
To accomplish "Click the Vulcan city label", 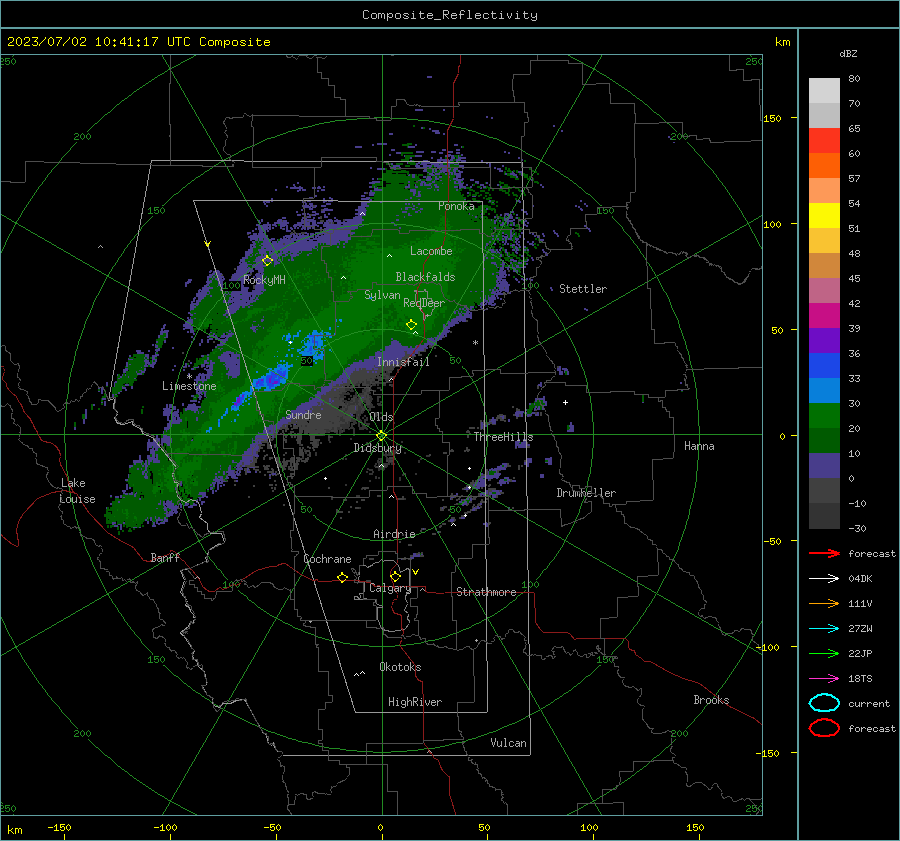I will click(508, 743).
